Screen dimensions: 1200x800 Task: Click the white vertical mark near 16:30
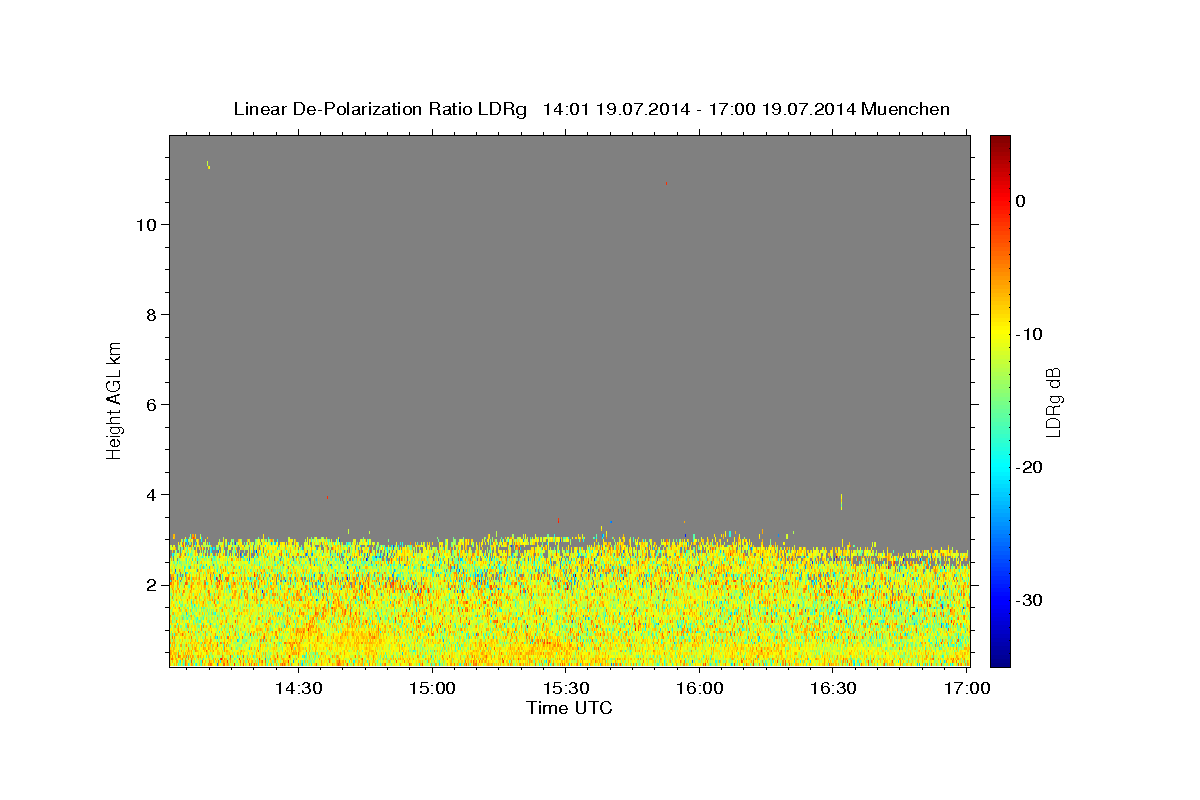pyautogui.click(x=841, y=501)
